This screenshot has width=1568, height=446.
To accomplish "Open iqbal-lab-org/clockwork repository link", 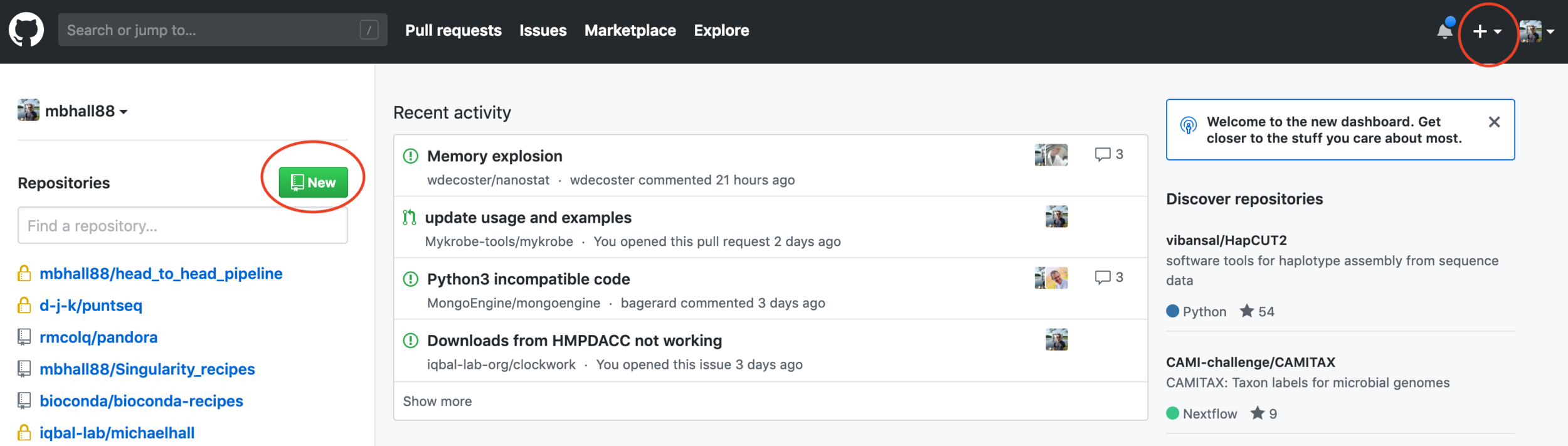I will [501, 364].
